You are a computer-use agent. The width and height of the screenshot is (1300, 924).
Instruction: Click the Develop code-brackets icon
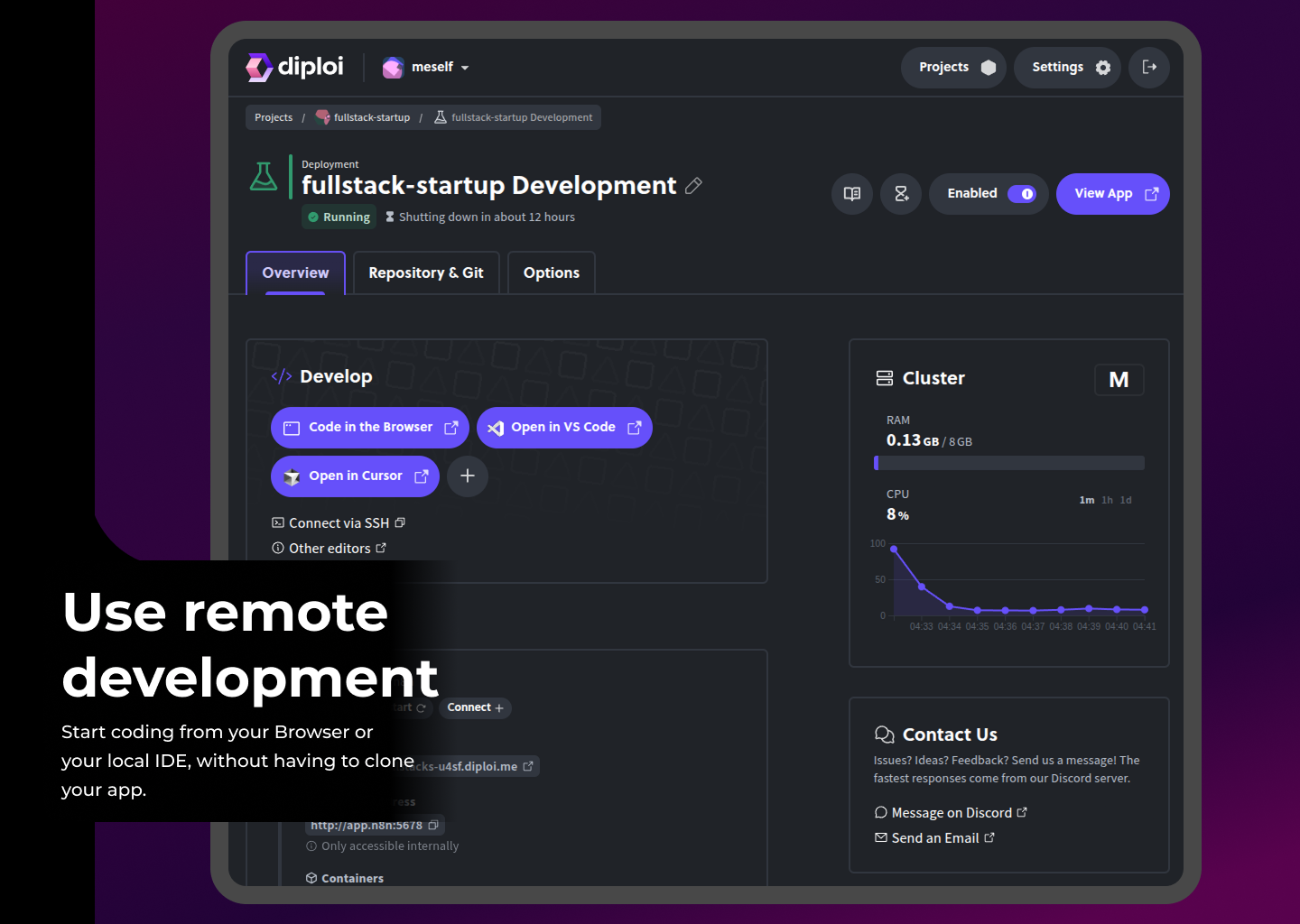(x=282, y=376)
